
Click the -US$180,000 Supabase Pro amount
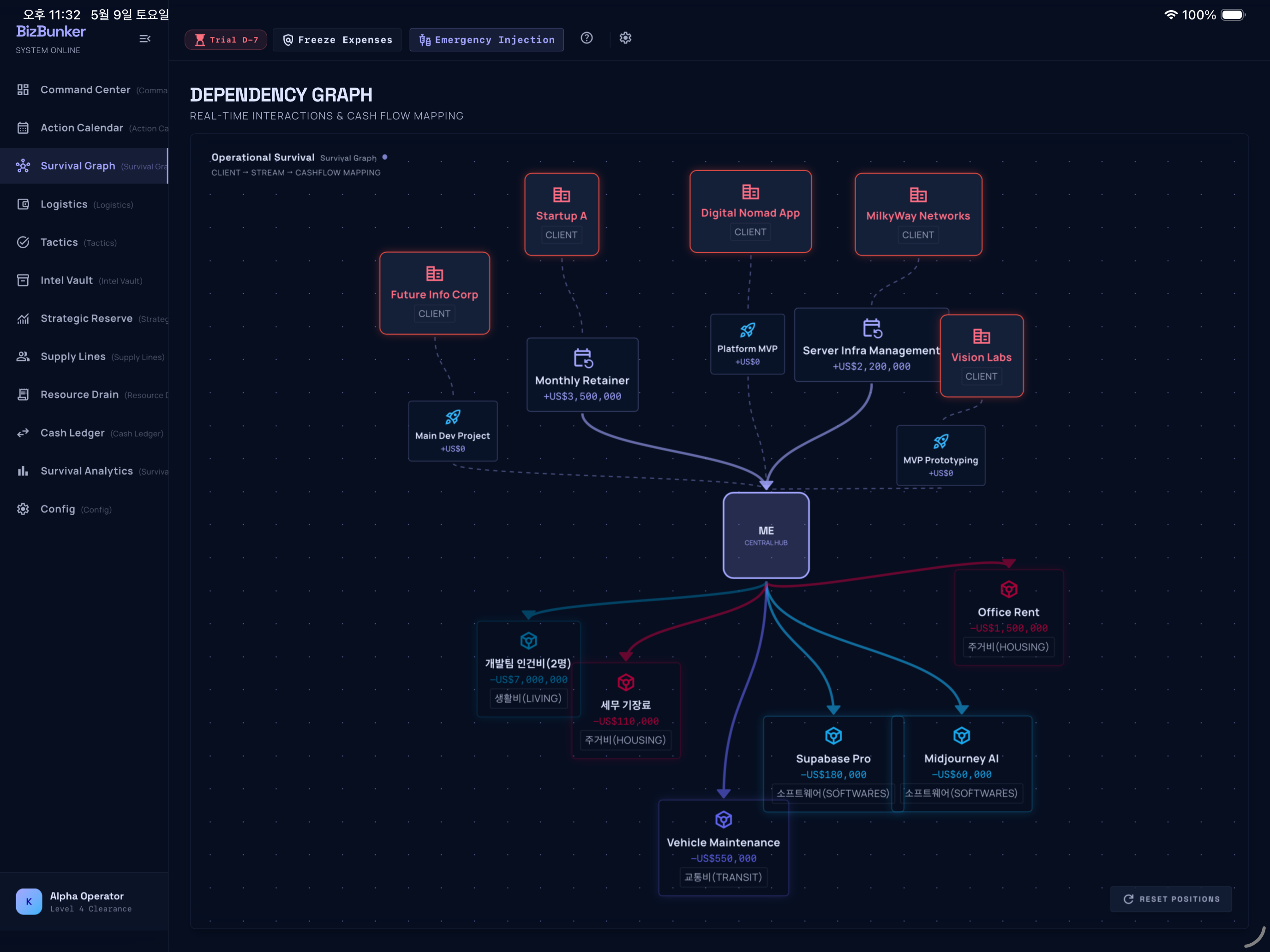click(833, 774)
